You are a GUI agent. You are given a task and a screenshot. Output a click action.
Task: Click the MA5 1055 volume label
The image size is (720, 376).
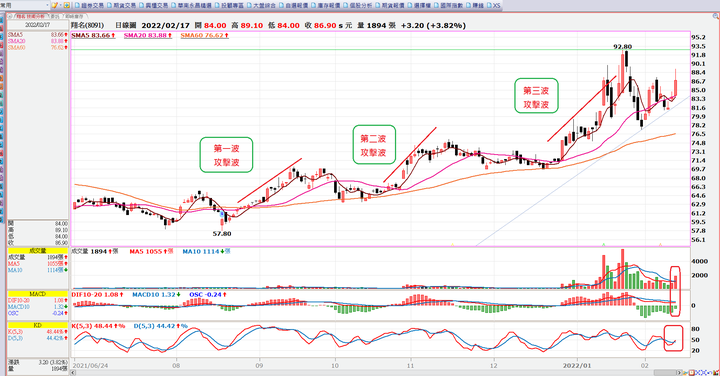pos(151,252)
